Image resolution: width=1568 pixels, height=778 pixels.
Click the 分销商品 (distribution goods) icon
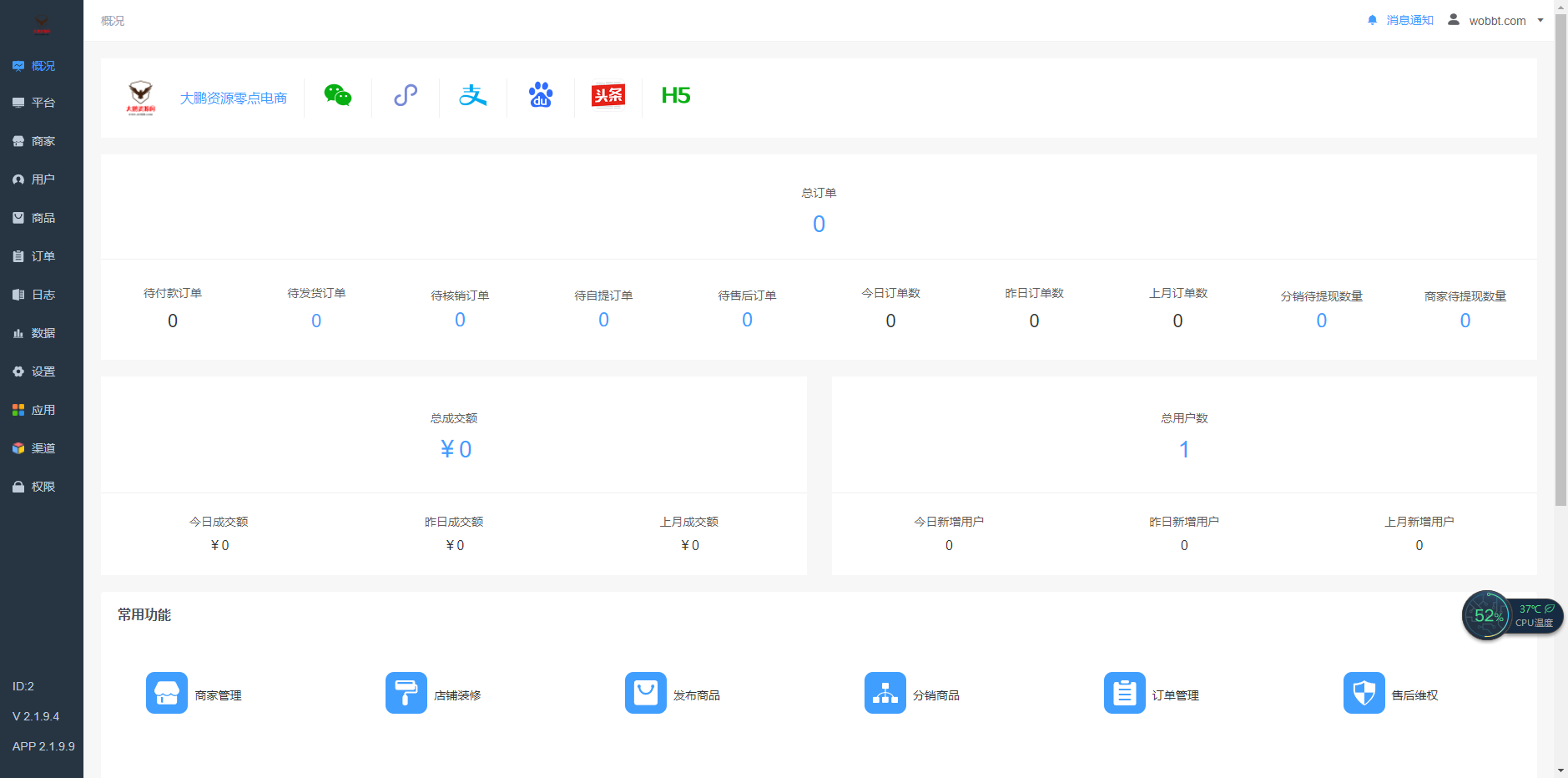tap(885, 693)
